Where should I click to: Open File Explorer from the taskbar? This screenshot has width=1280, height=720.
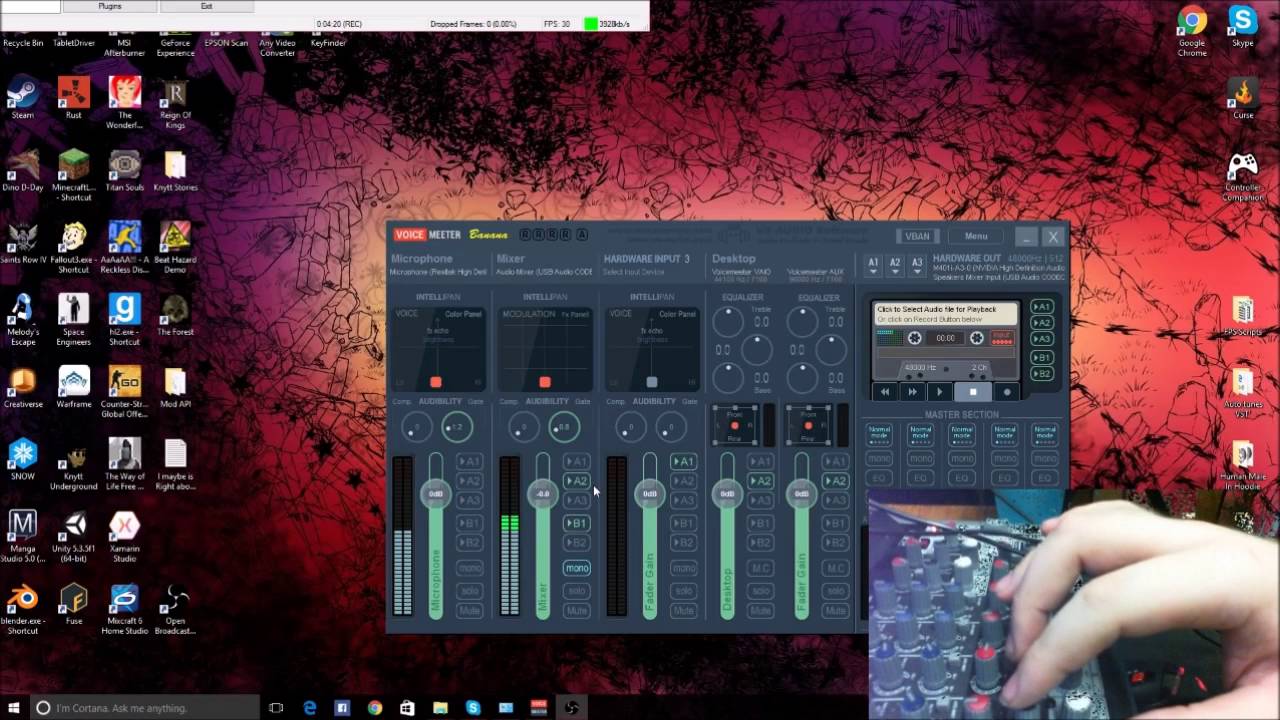click(x=440, y=708)
